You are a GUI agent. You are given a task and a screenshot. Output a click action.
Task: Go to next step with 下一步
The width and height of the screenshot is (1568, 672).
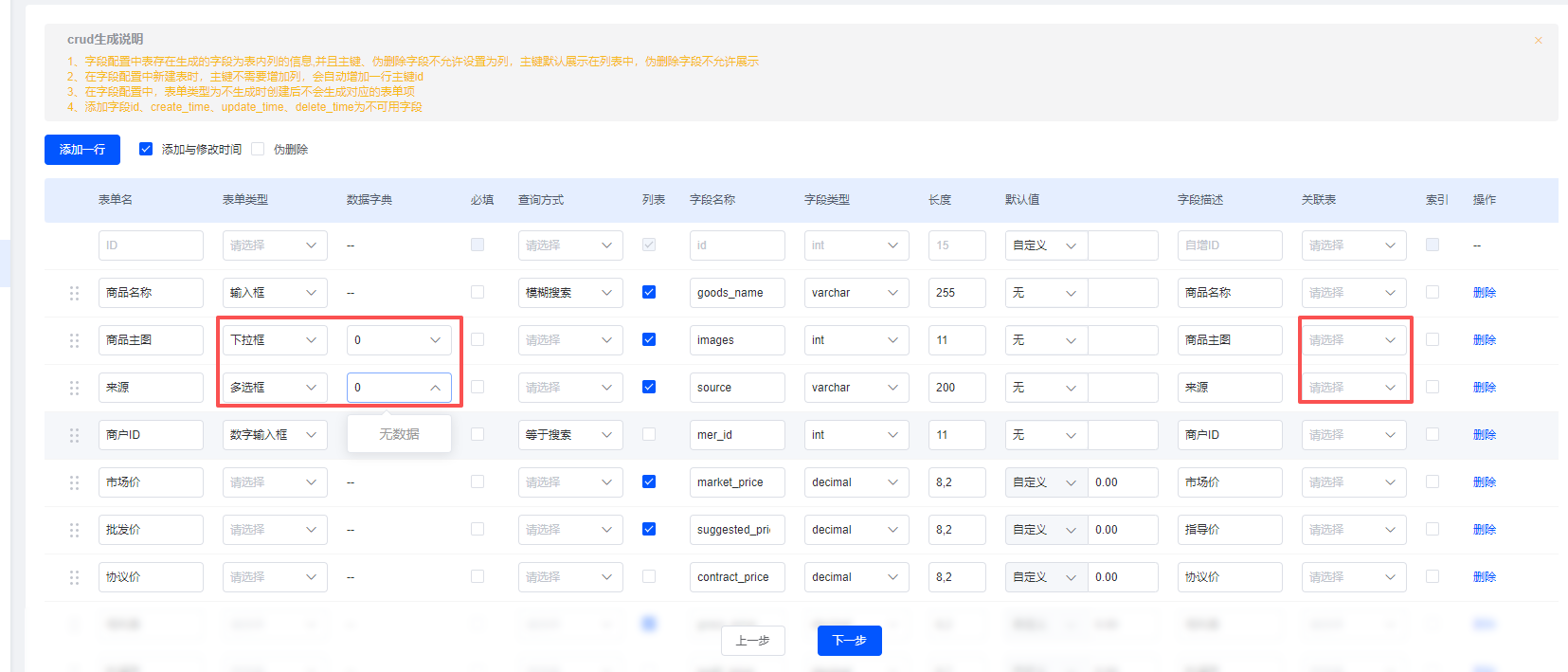(849, 641)
